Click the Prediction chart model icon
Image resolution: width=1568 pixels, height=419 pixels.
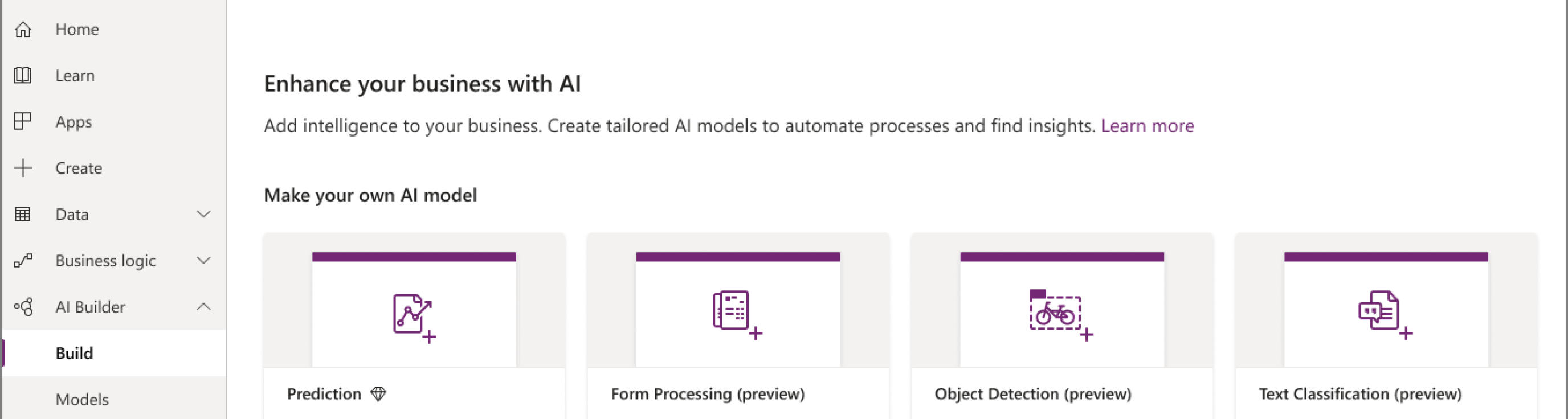[414, 316]
